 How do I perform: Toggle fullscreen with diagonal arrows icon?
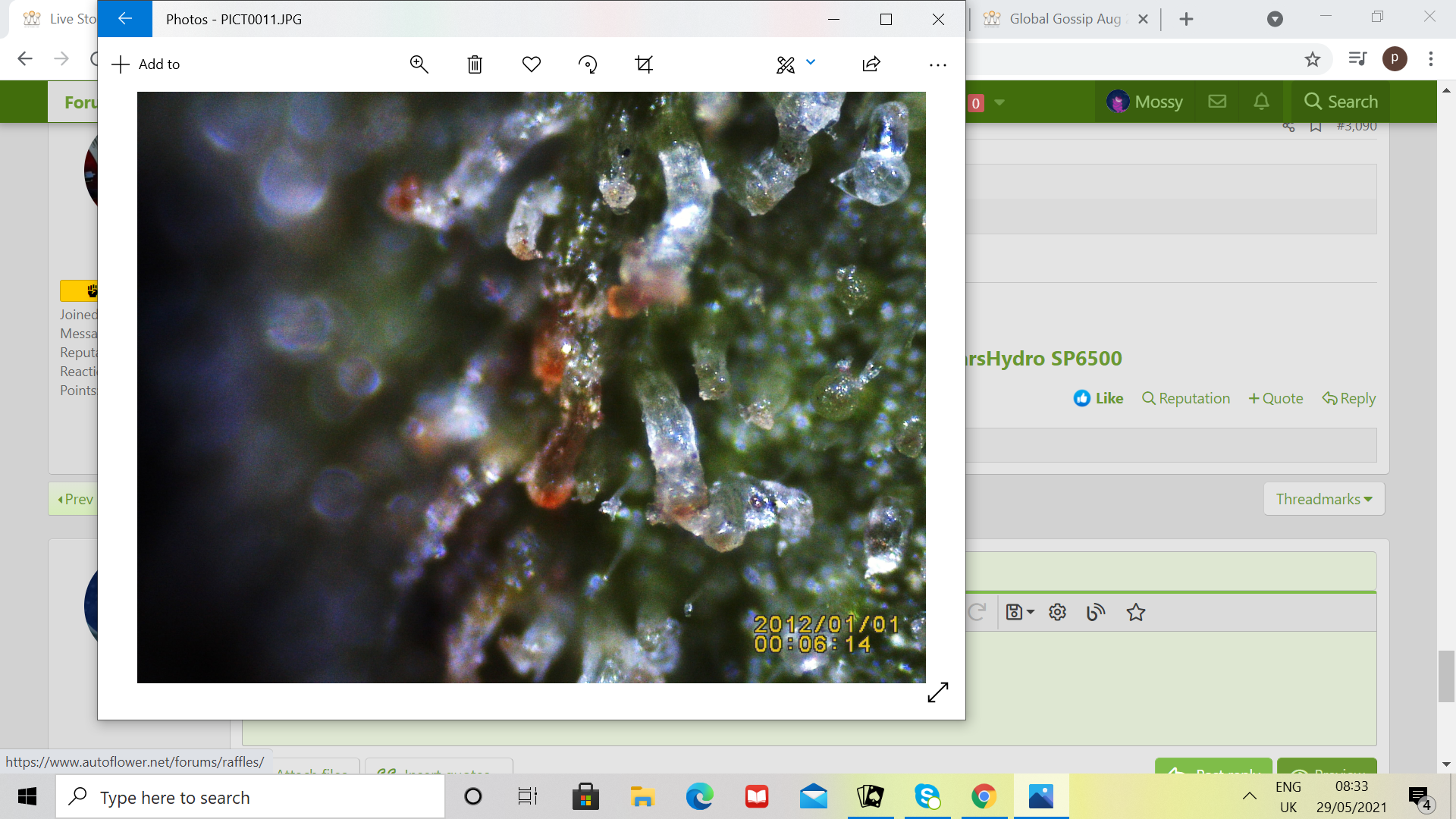pyautogui.click(x=938, y=692)
